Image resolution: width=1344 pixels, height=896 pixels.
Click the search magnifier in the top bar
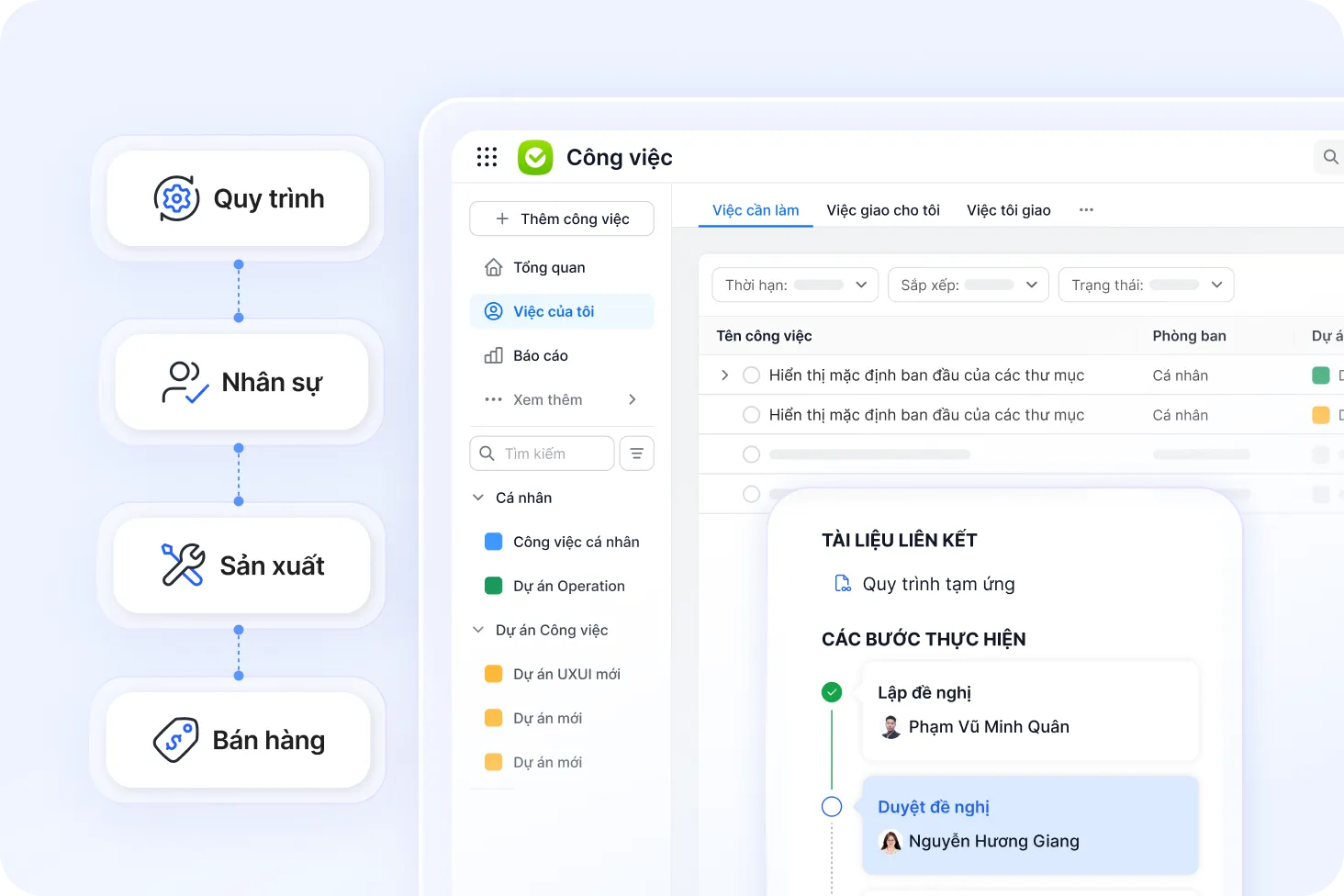pos(1330,157)
